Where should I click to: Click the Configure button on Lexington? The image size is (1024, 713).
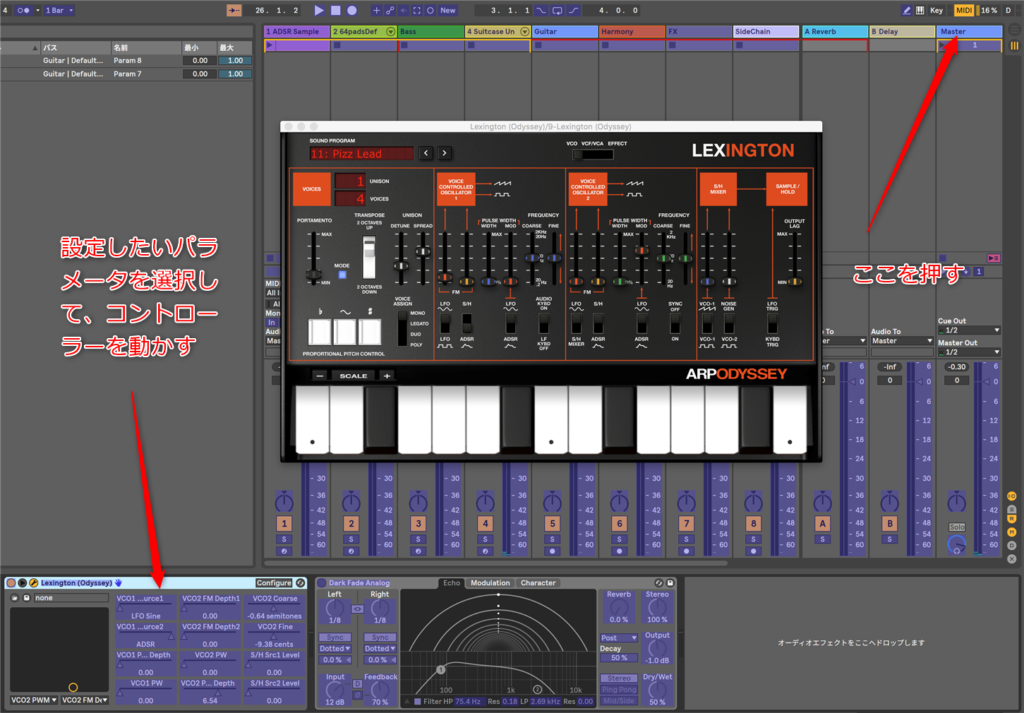pos(274,583)
